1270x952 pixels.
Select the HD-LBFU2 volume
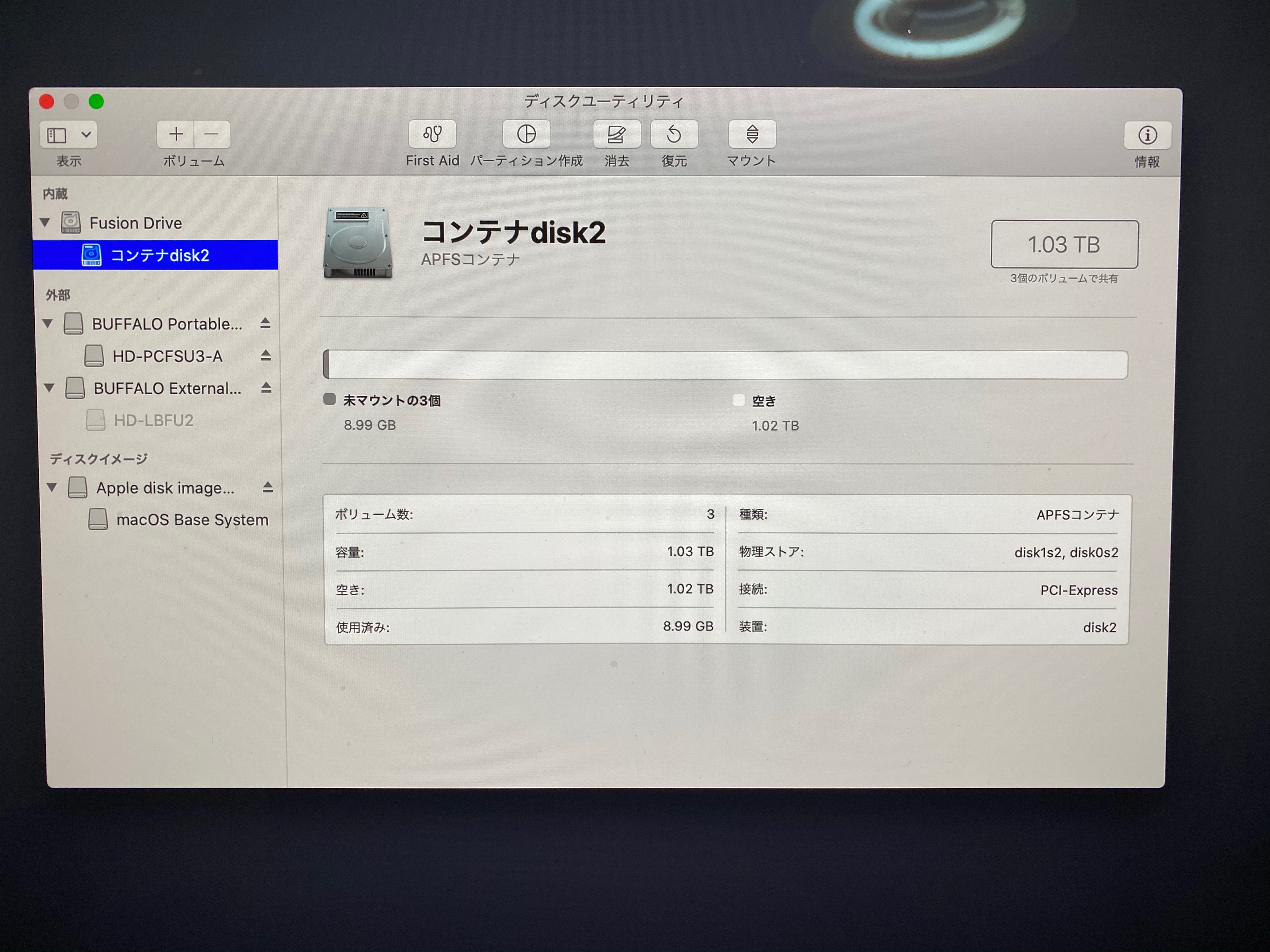point(153,421)
